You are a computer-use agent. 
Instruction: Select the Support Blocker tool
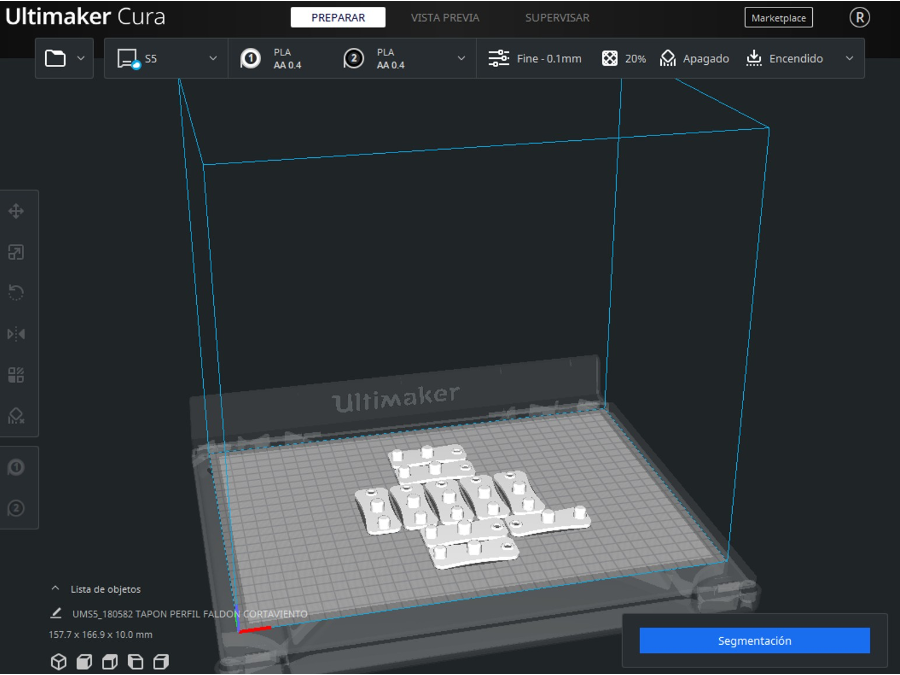coord(16,416)
